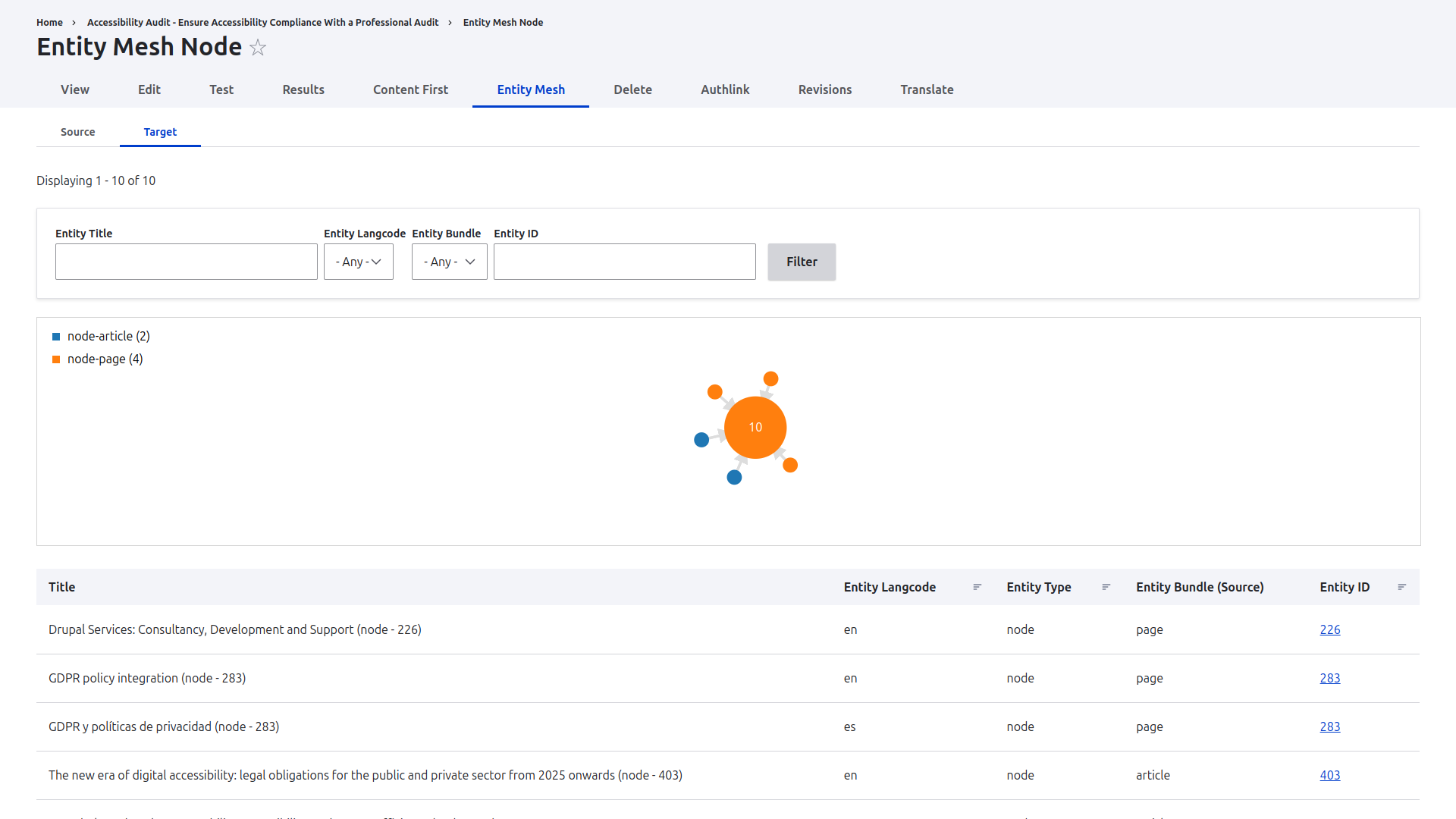Switch to the Test tab

[221, 89]
